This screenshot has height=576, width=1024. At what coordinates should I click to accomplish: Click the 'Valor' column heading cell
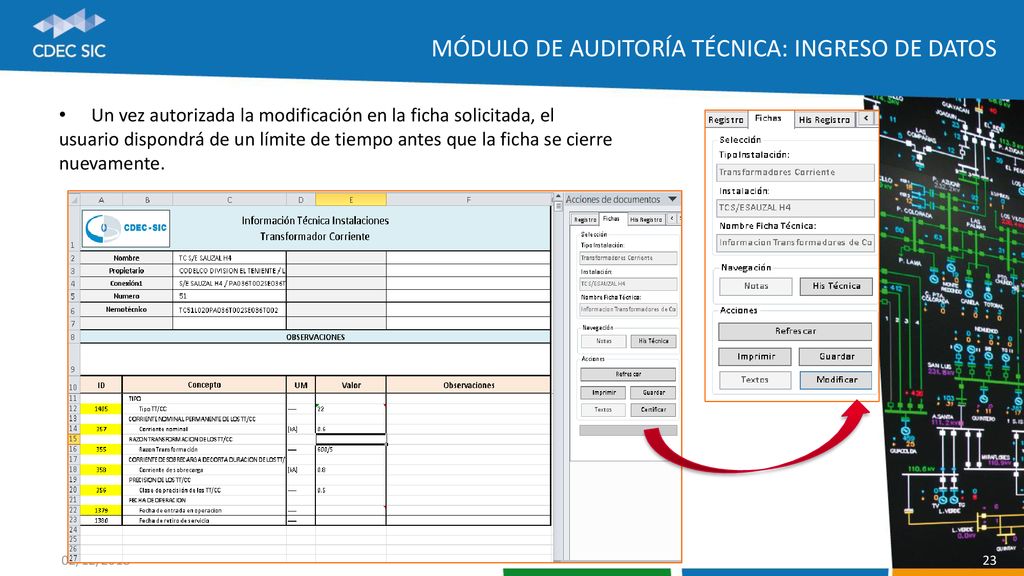[x=351, y=385]
